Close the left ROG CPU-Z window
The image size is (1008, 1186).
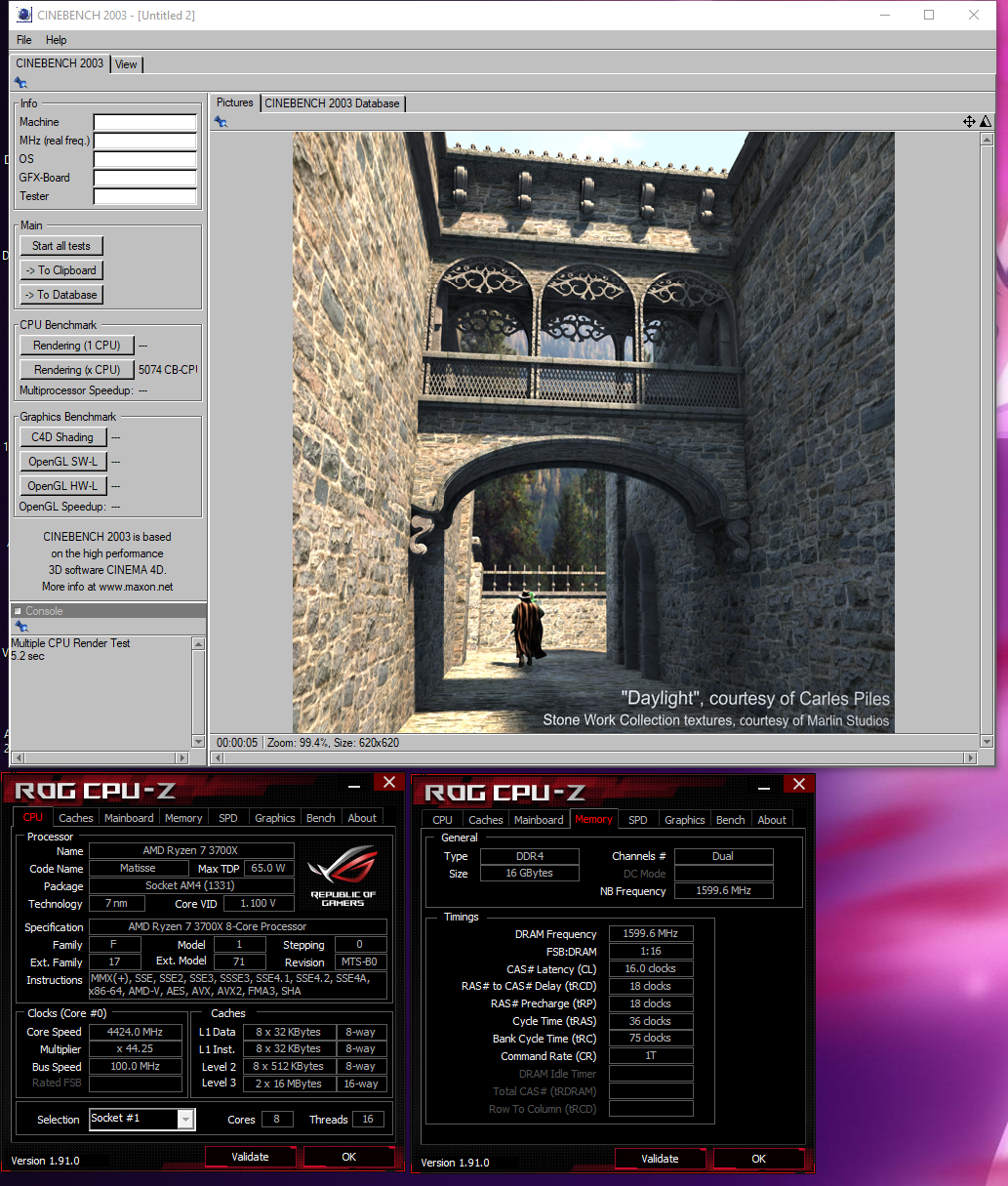coord(389,783)
